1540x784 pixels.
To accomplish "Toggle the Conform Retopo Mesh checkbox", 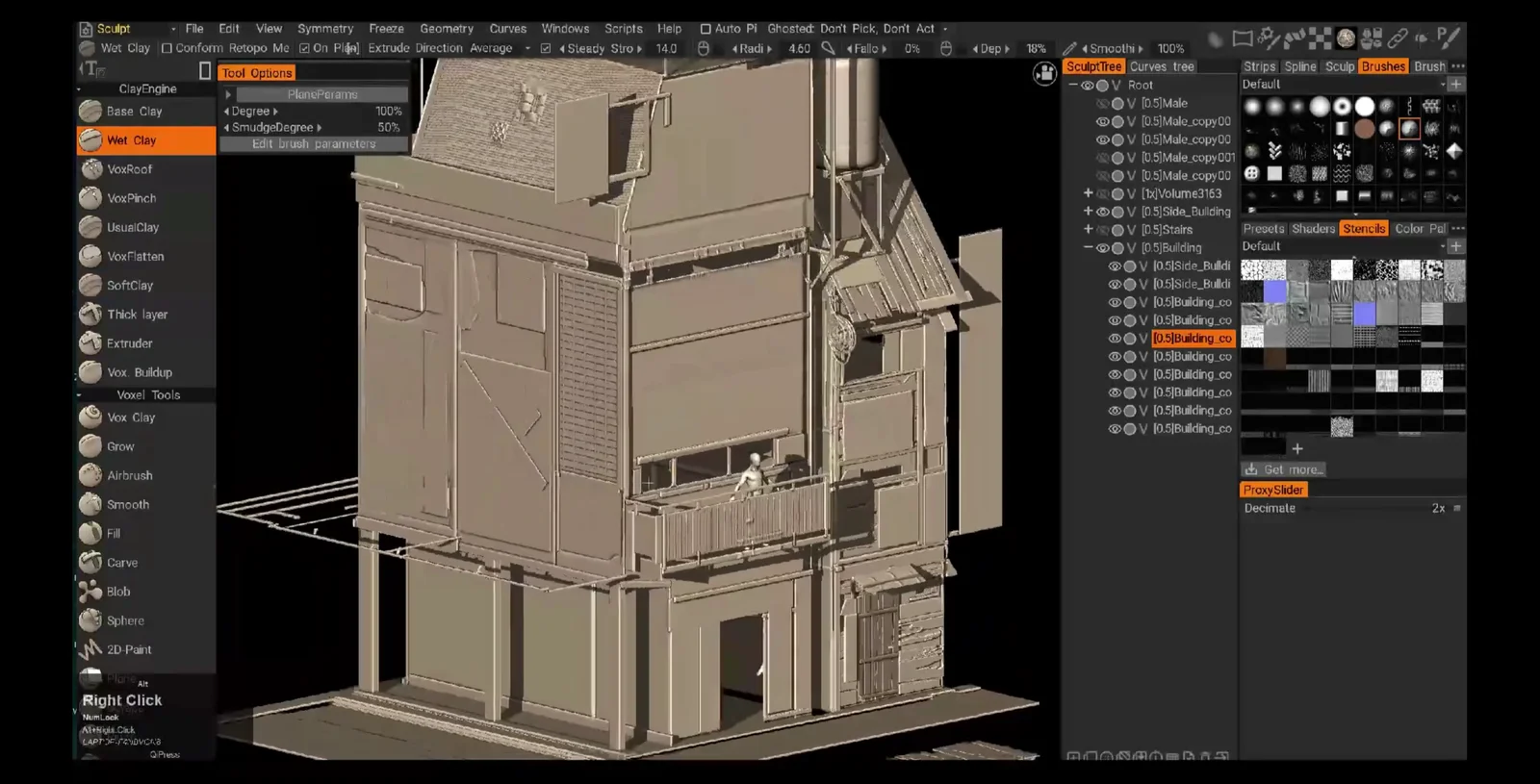I will pos(167,48).
